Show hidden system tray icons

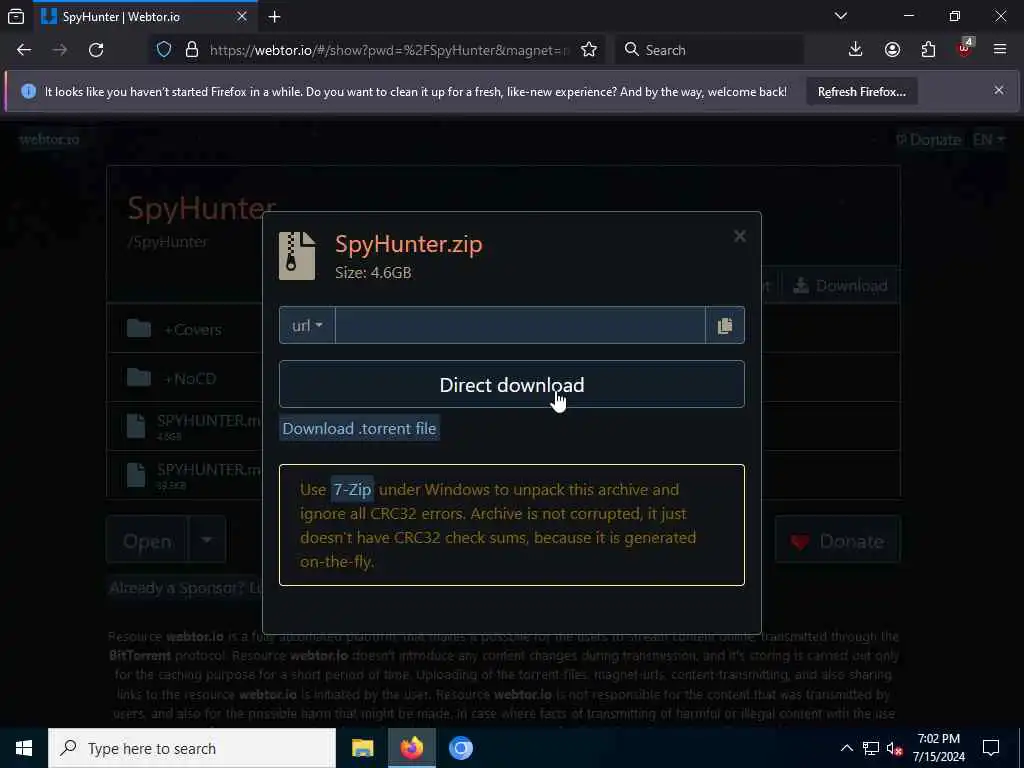click(x=846, y=748)
